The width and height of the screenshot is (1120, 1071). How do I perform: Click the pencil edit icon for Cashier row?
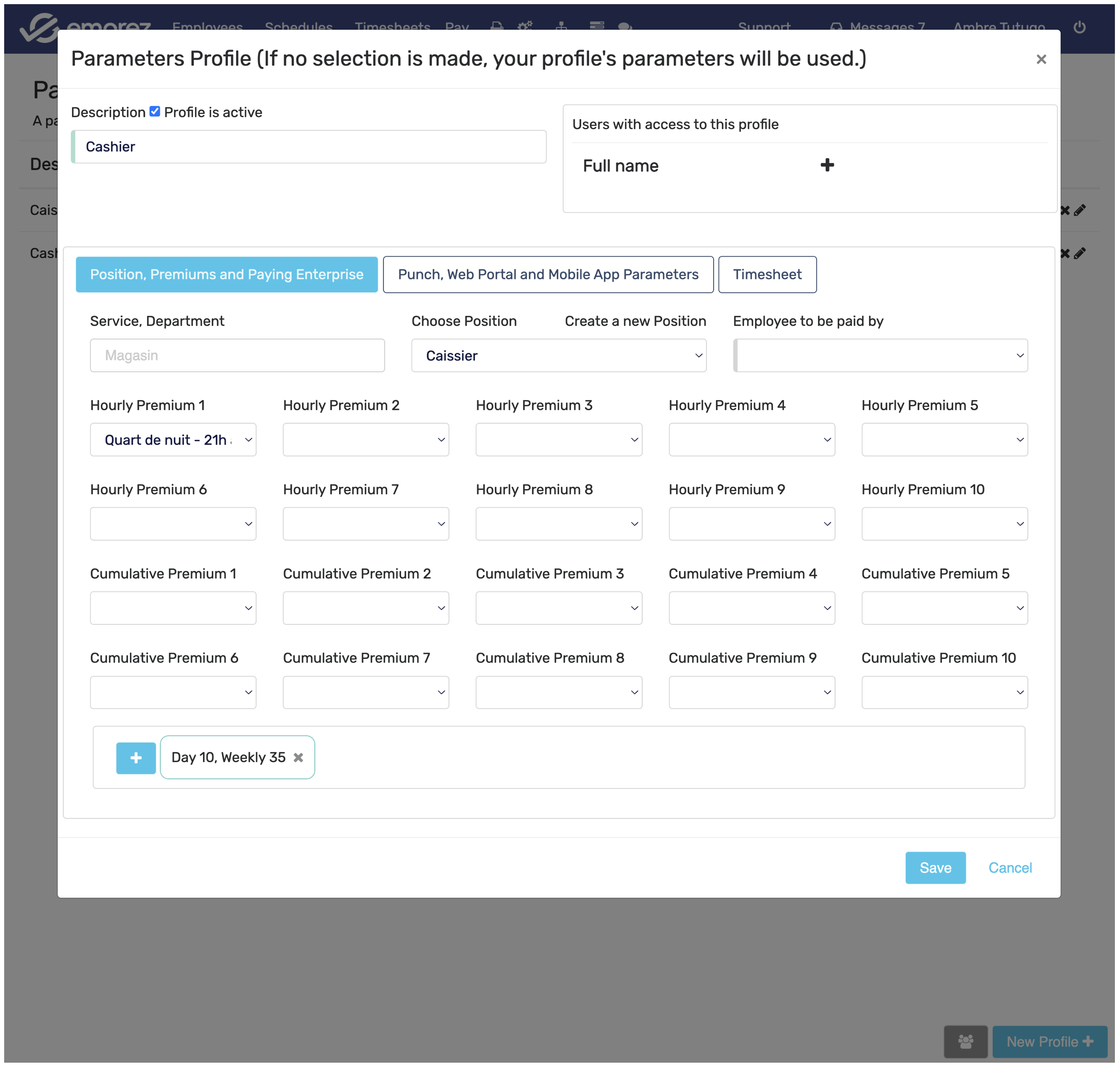pyautogui.click(x=1079, y=253)
